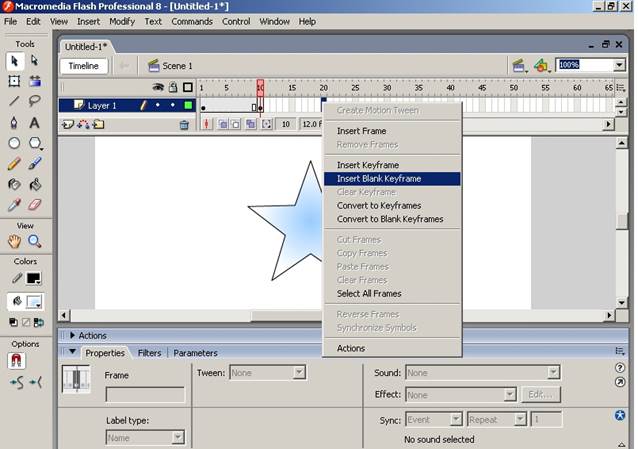Choose Convert to Keyframes
Image resolution: width=638 pixels, height=449 pixels.
pyautogui.click(x=392, y=206)
